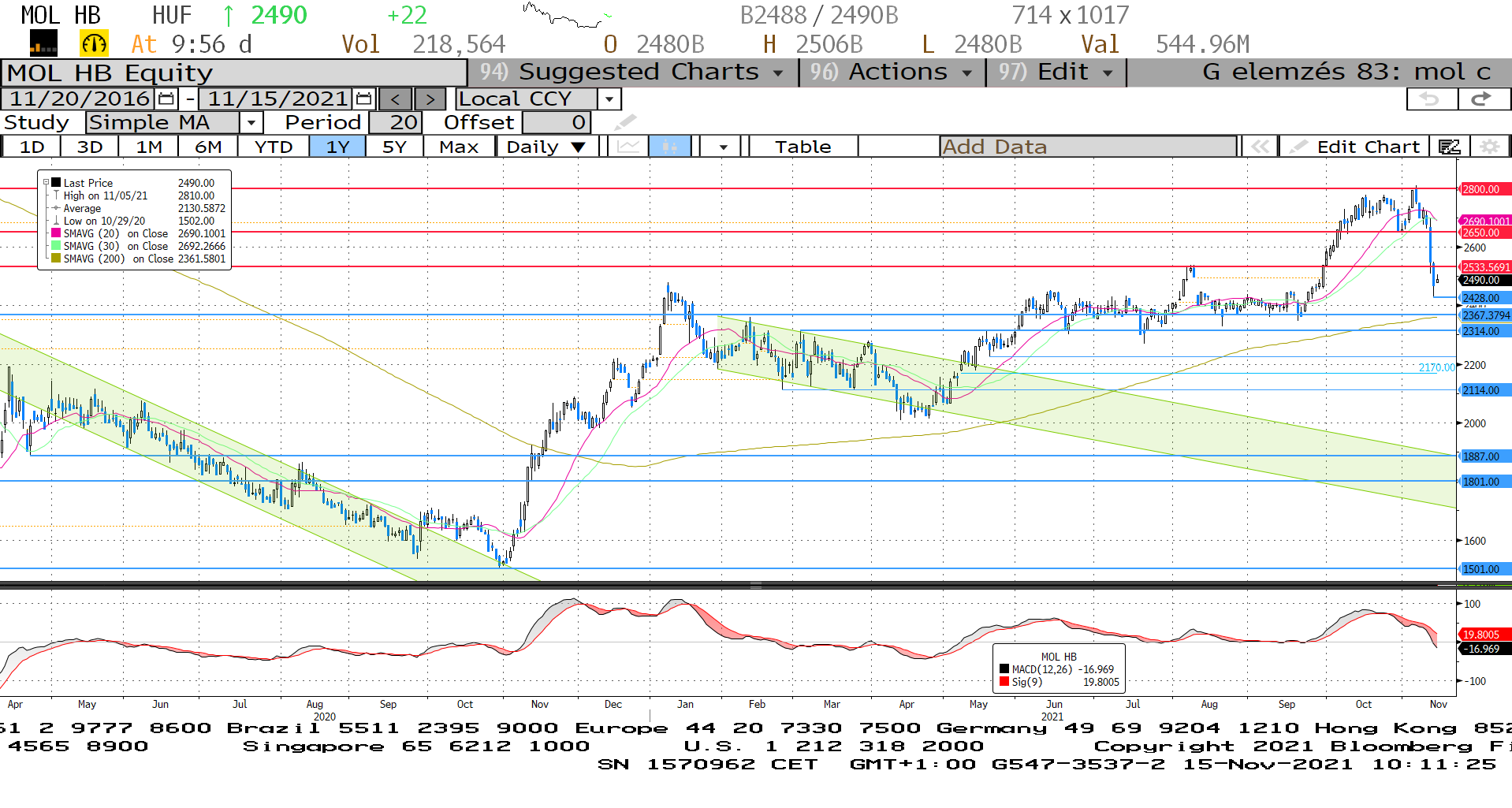Expand the Simple MA study dropdown
This screenshot has height=808, width=1512.
[x=251, y=123]
